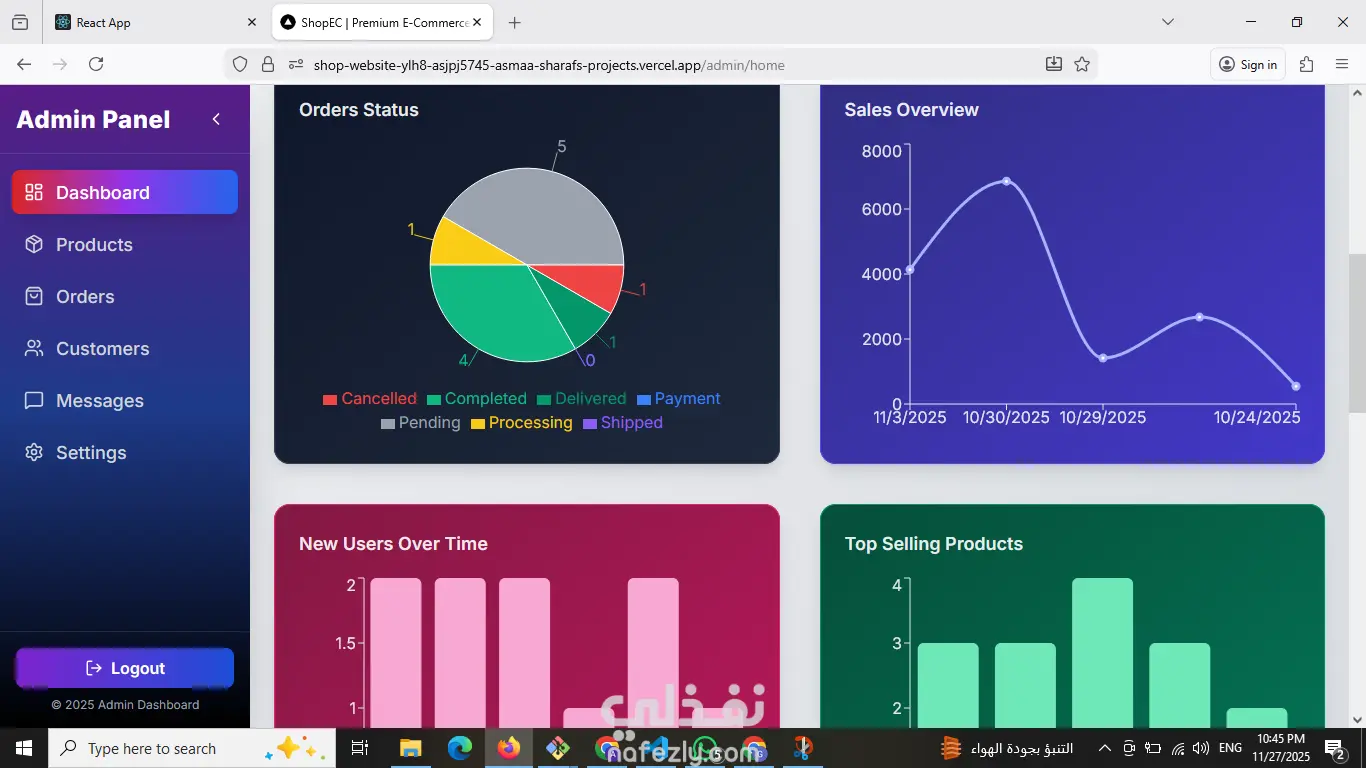Open Orders from the admin sidebar
The height and width of the screenshot is (768, 1366).
point(125,296)
